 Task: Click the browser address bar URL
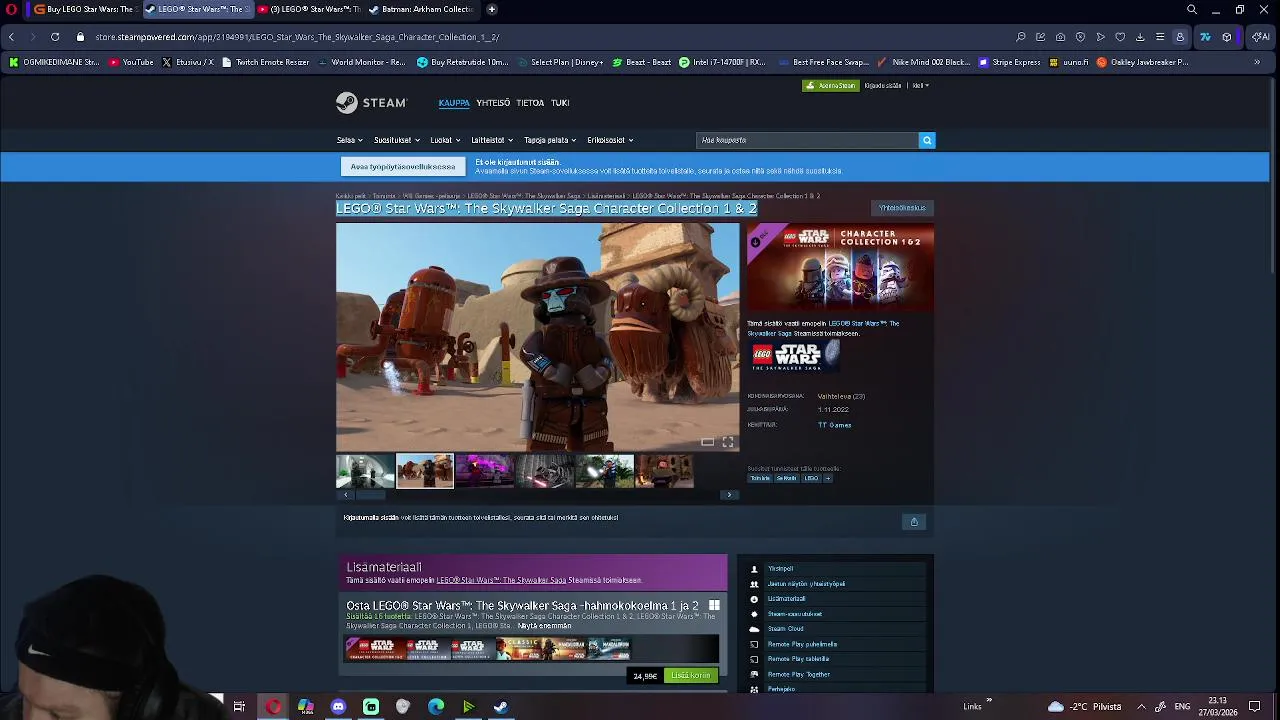click(x=297, y=37)
